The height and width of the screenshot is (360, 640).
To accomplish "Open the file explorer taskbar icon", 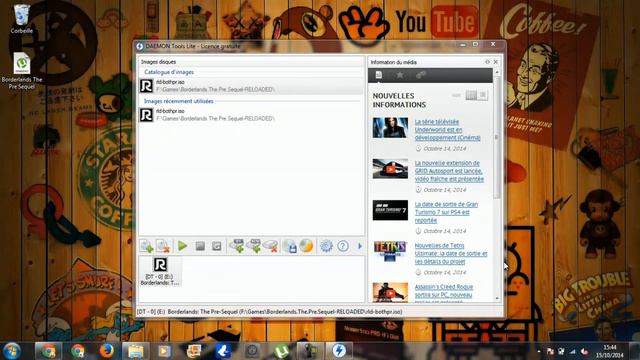I will [136, 351].
